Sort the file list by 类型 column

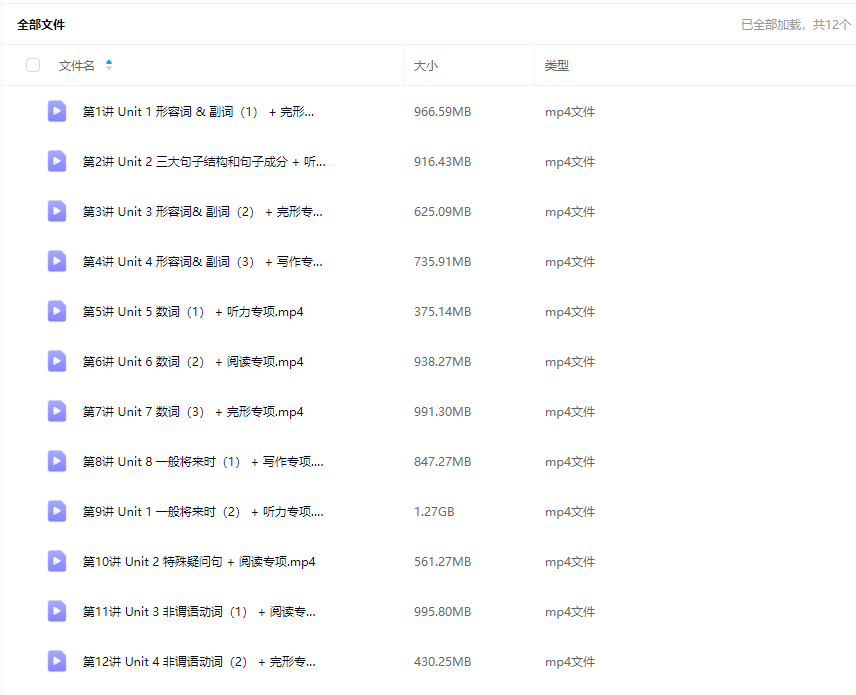point(556,66)
